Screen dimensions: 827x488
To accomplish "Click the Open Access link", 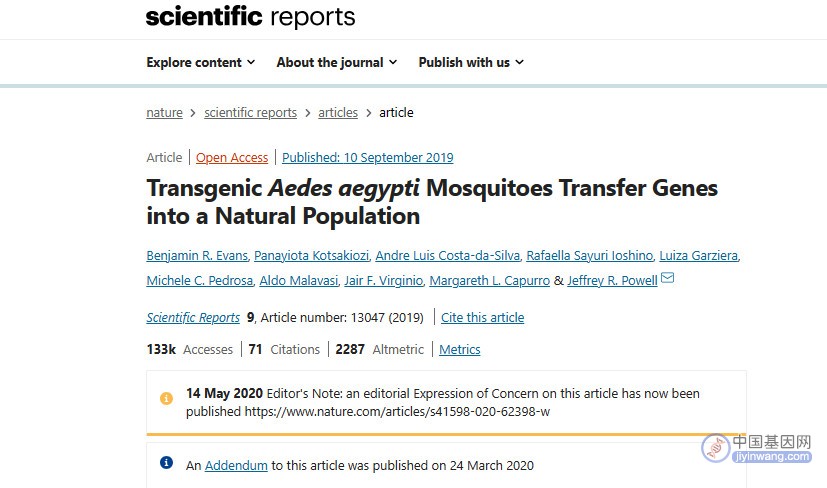I will [232, 157].
